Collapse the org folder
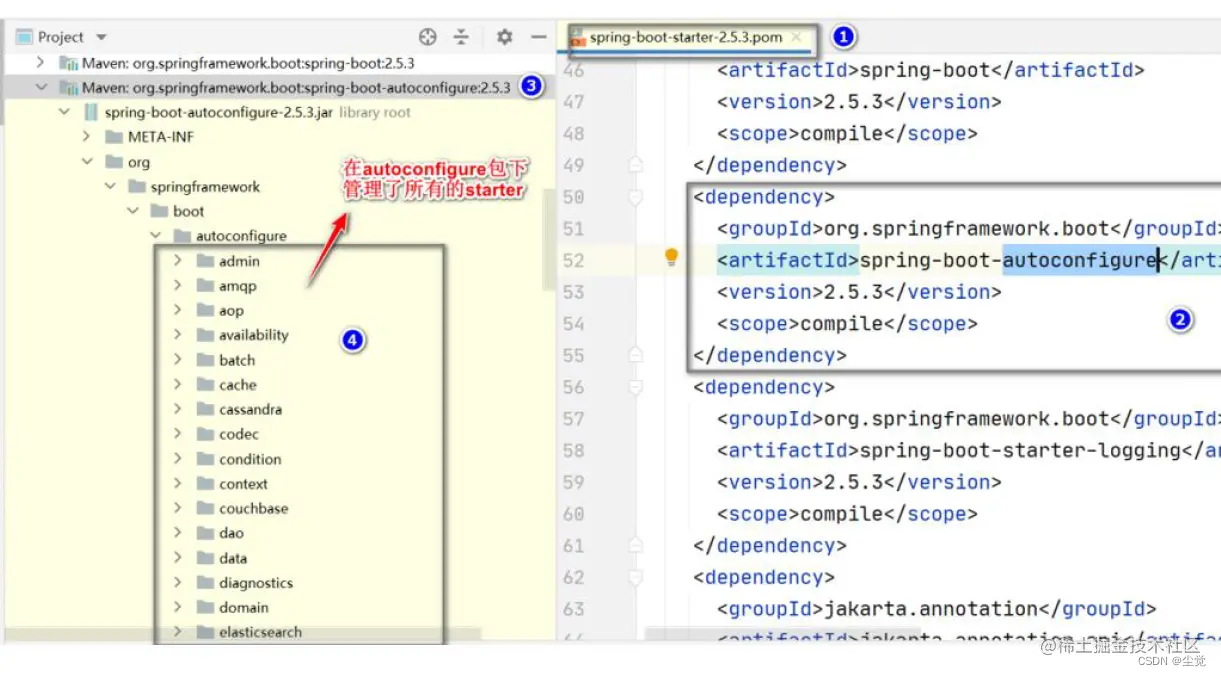Viewport: 1221px width, 676px height. [87, 161]
